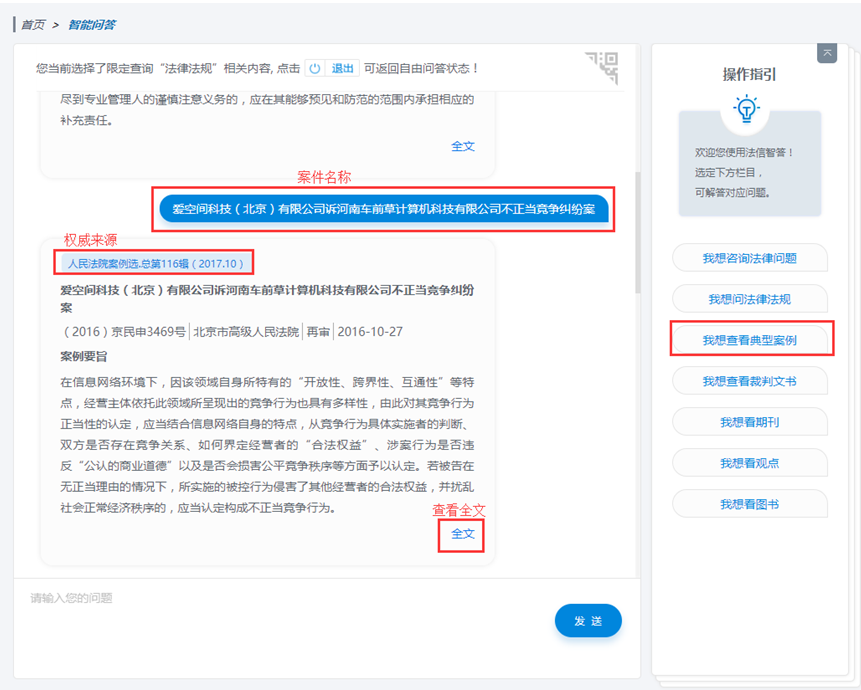Go to 首页 in the breadcrumb
The image size is (861, 690).
(x=33, y=25)
